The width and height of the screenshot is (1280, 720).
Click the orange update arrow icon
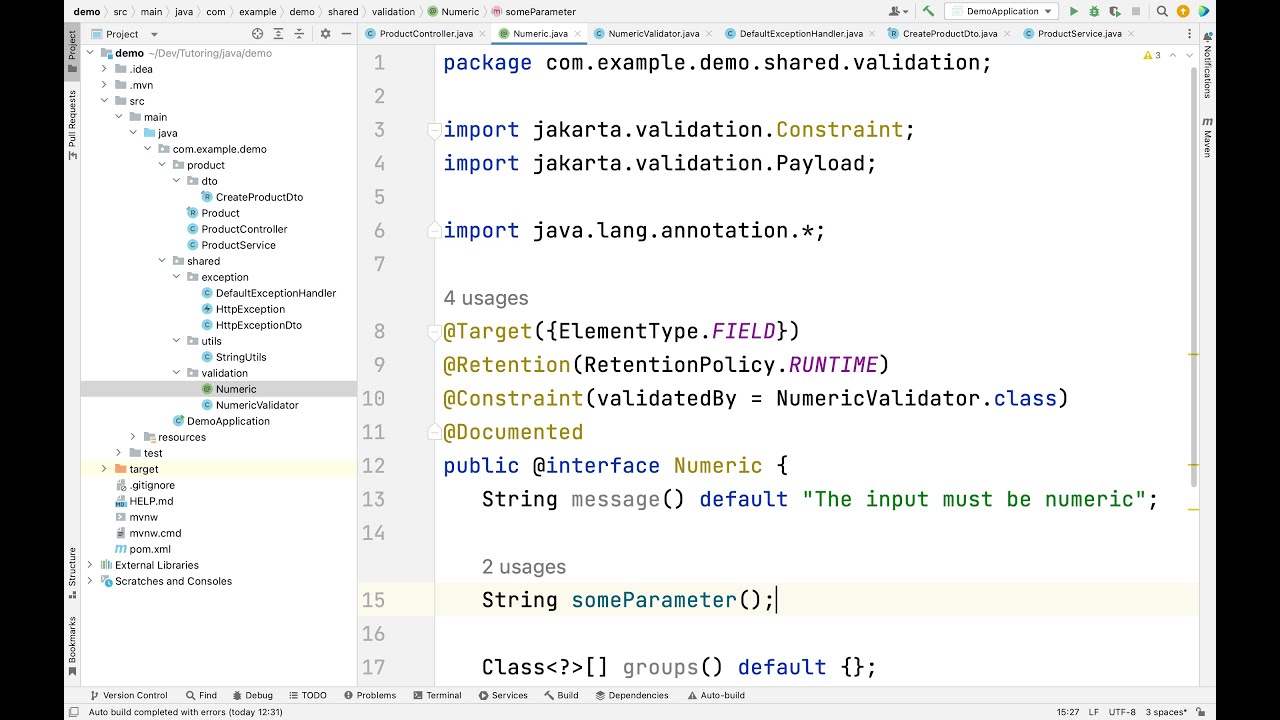point(1183,12)
